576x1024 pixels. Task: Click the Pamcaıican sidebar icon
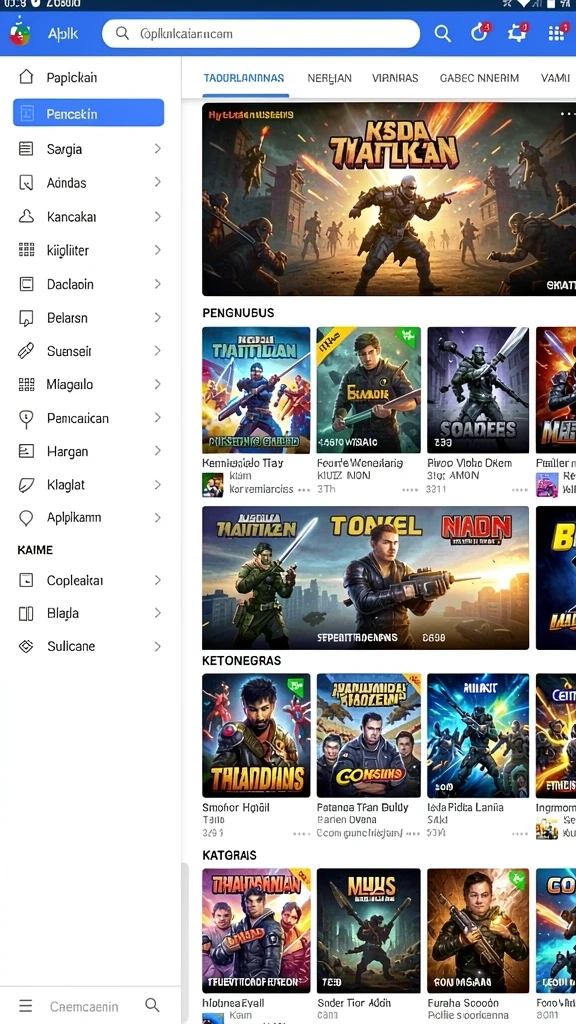26,419
